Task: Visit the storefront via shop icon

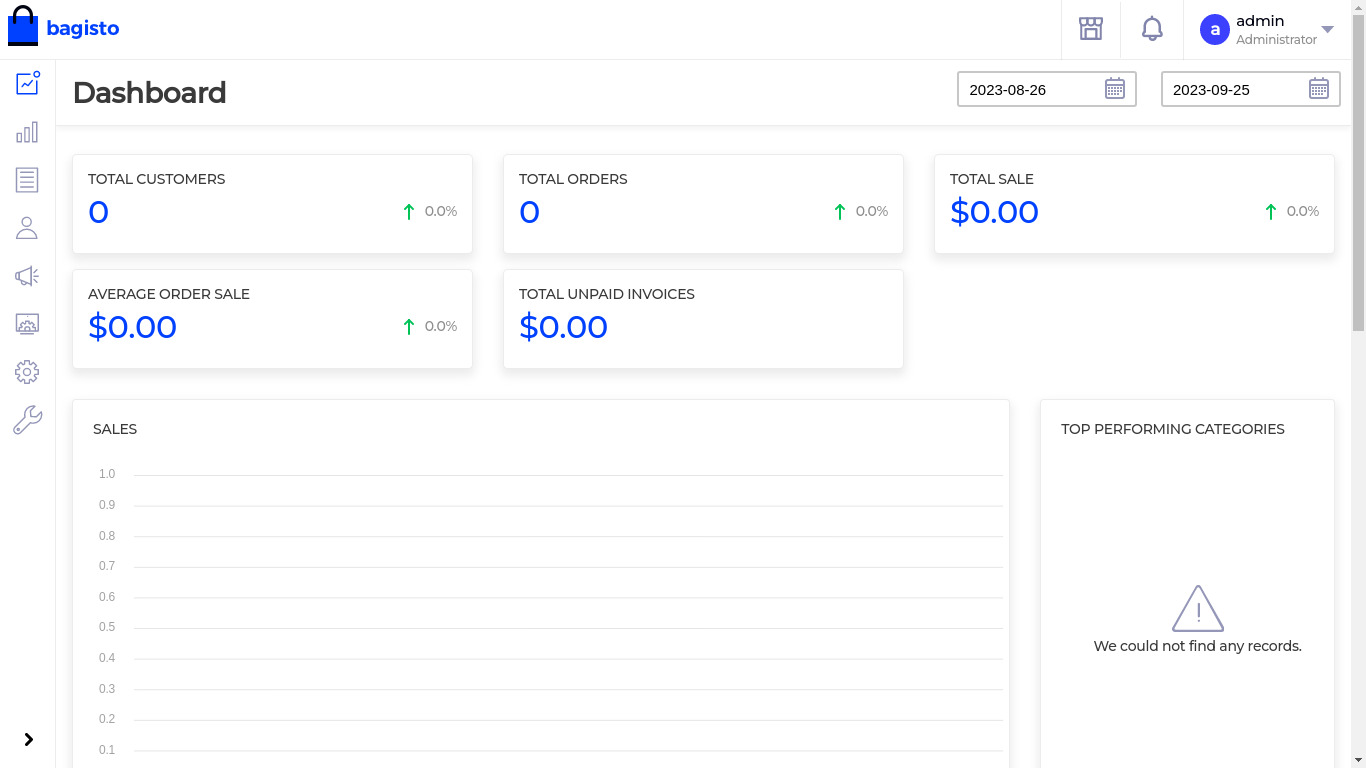Action: tap(1090, 29)
